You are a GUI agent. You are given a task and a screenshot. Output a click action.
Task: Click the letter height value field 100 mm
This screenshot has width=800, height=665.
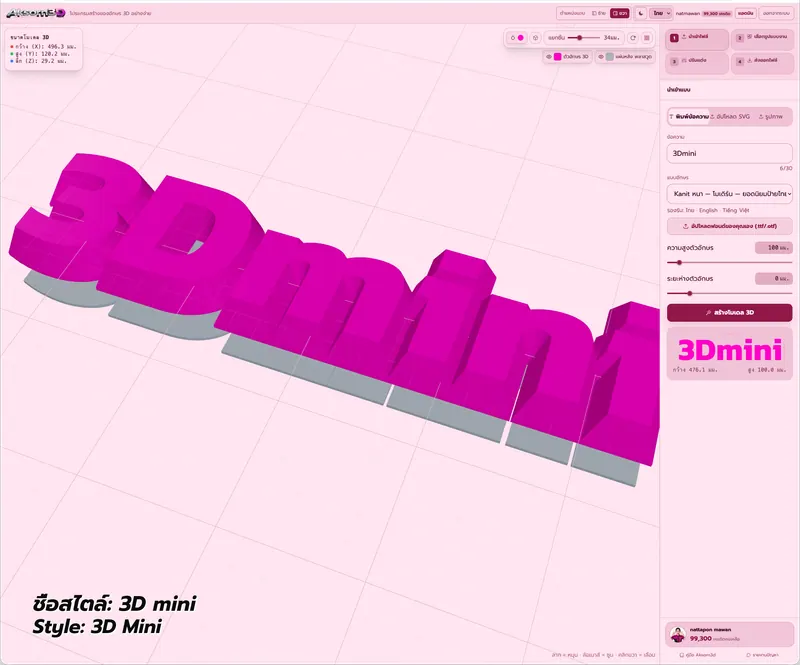click(773, 248)
